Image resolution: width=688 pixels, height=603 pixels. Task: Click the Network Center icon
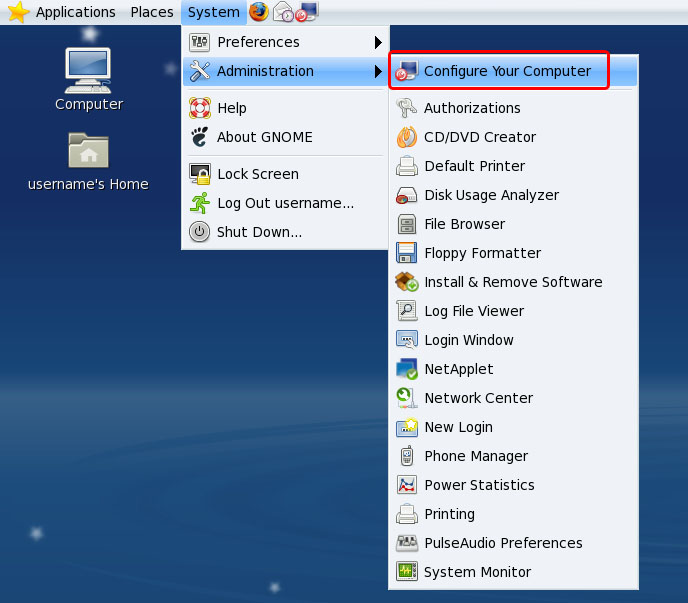pyautogui.click(x=407, y=398)
